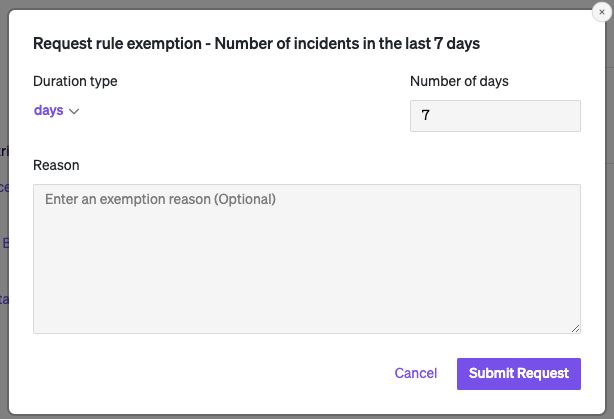Image resolution: width=614 pixels, height=419 pixels.
Task: Click the Reason label
Action: (56, 164)
